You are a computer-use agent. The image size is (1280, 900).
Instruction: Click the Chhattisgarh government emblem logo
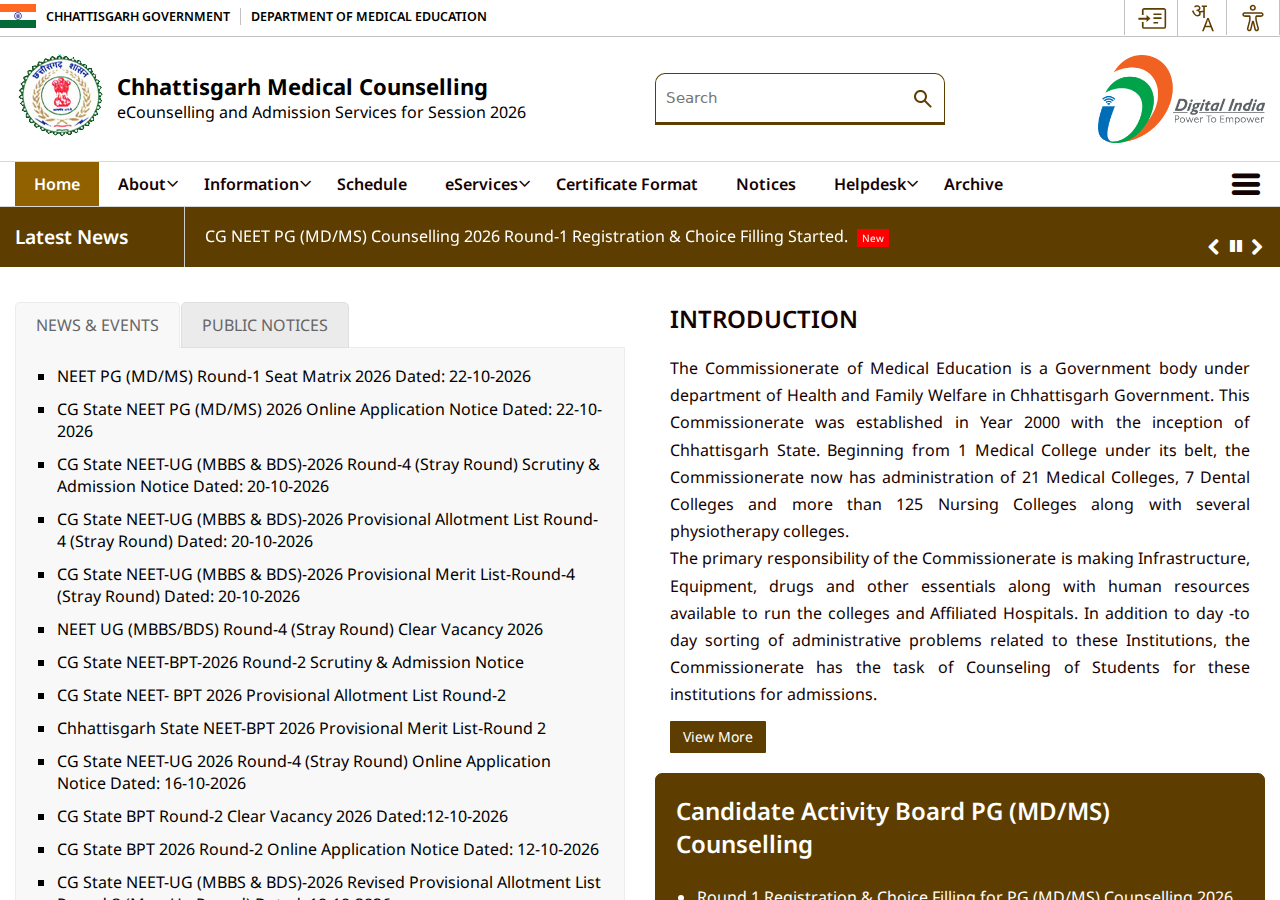coord(60,96)
